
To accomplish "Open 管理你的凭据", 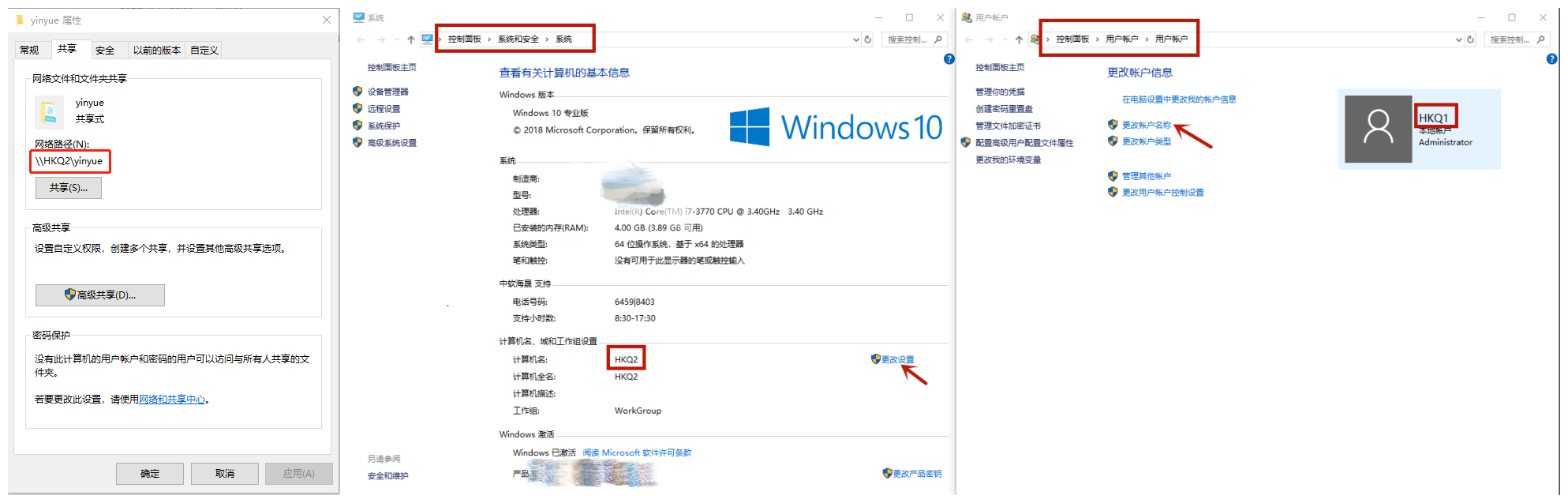I will click(1000, 92).
